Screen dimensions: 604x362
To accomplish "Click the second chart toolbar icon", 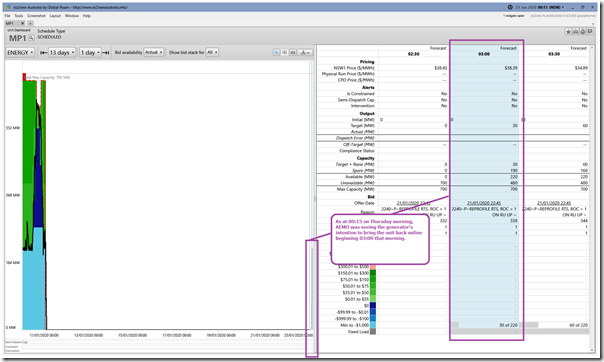I will point(285,52).
